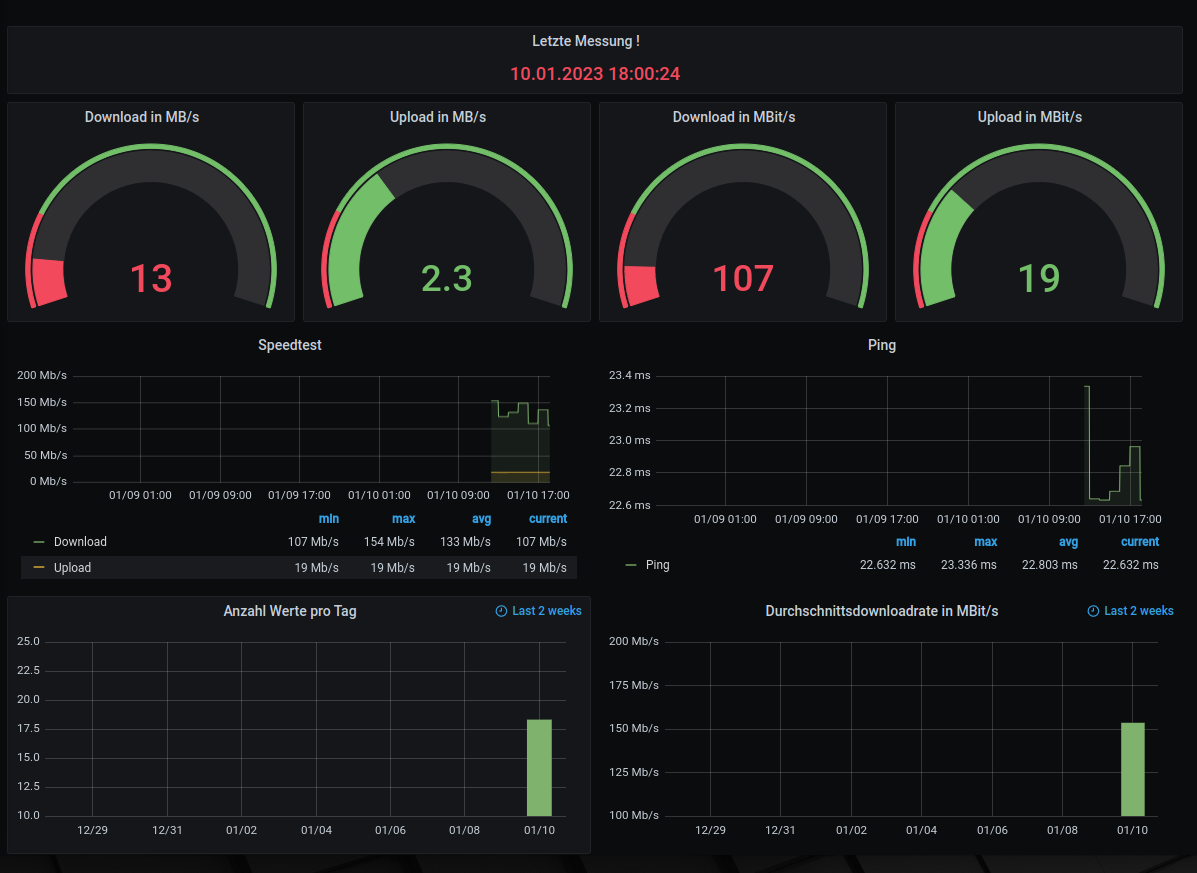The image size is (1197, 873).
Task: Sort Speedtest legend by avg column
Action: pyautogui.click(x=482, y=519)
